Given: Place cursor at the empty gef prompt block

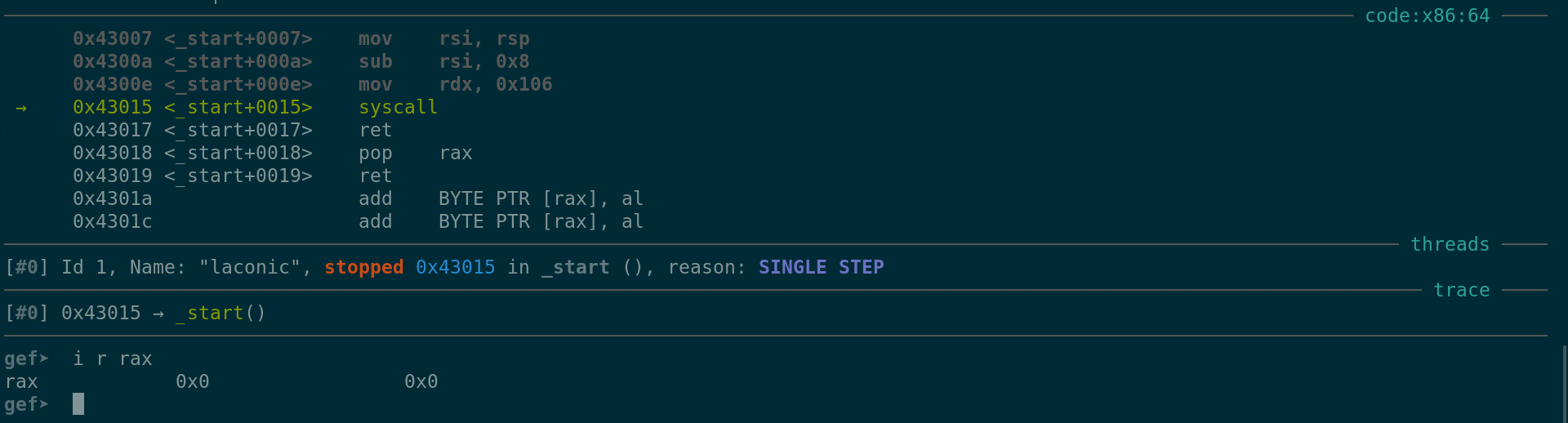Looking at the screenshot, I should point(78,404).
